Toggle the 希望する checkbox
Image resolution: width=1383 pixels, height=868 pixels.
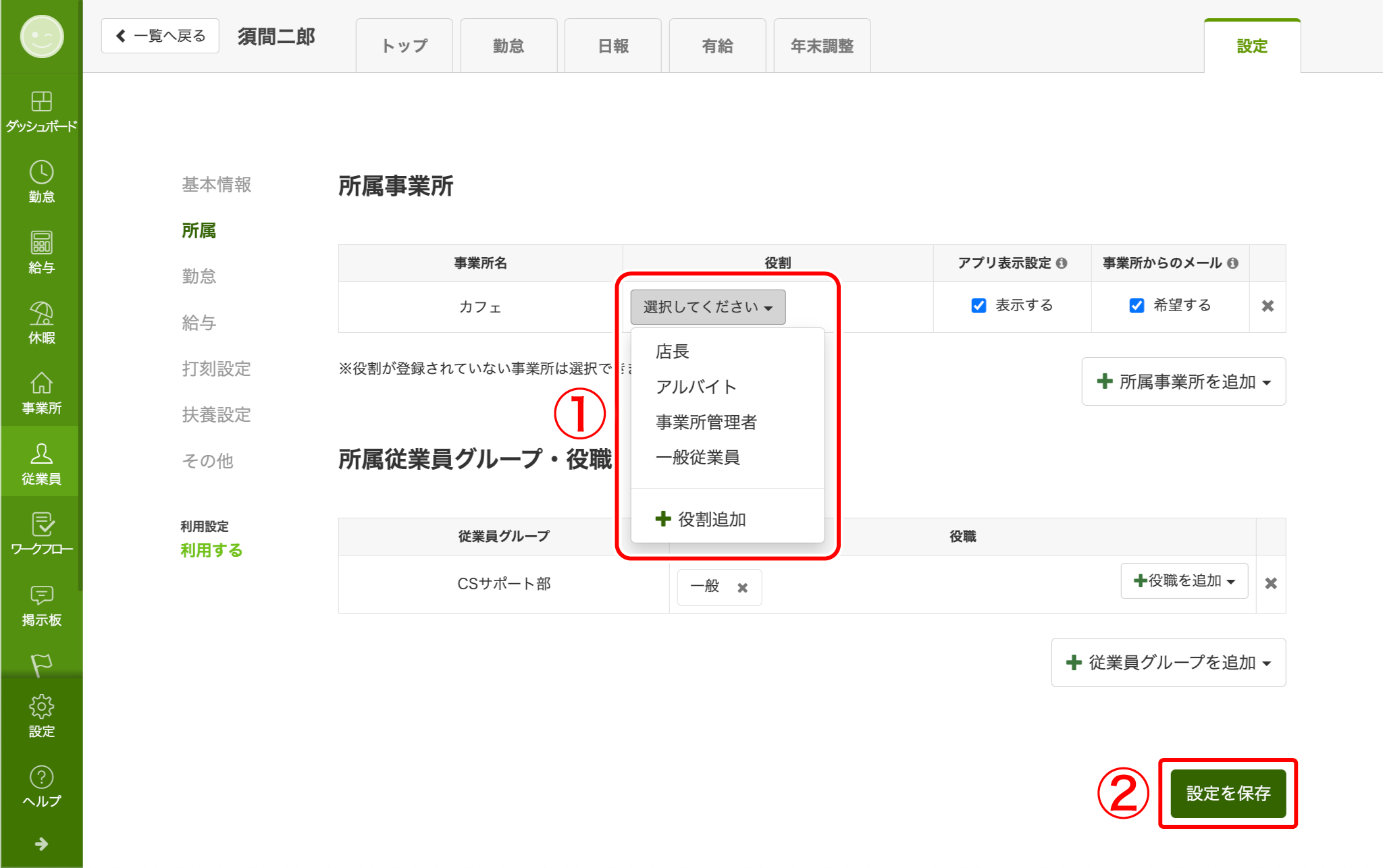1137,306
